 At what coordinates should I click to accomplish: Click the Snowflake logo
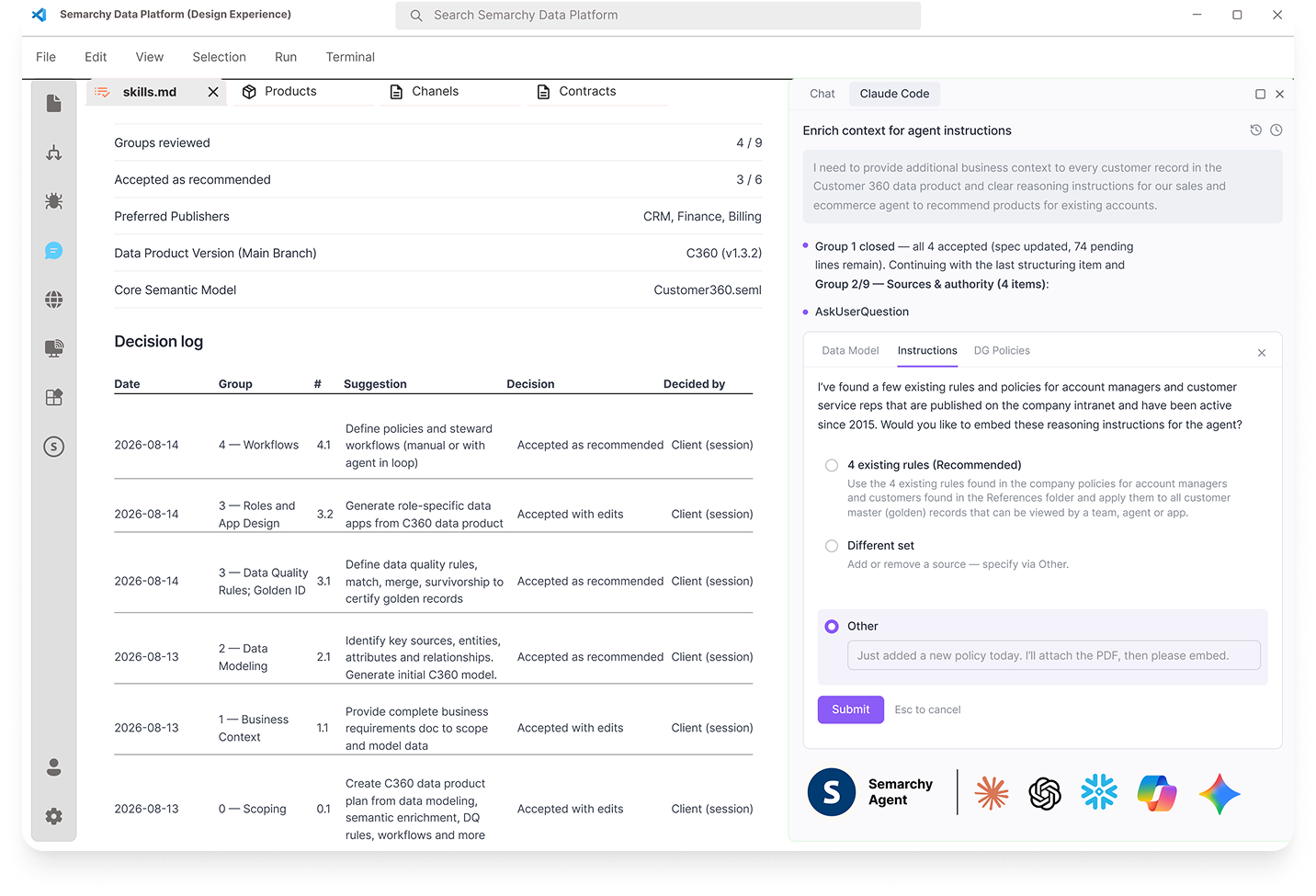coord(1099,792)
